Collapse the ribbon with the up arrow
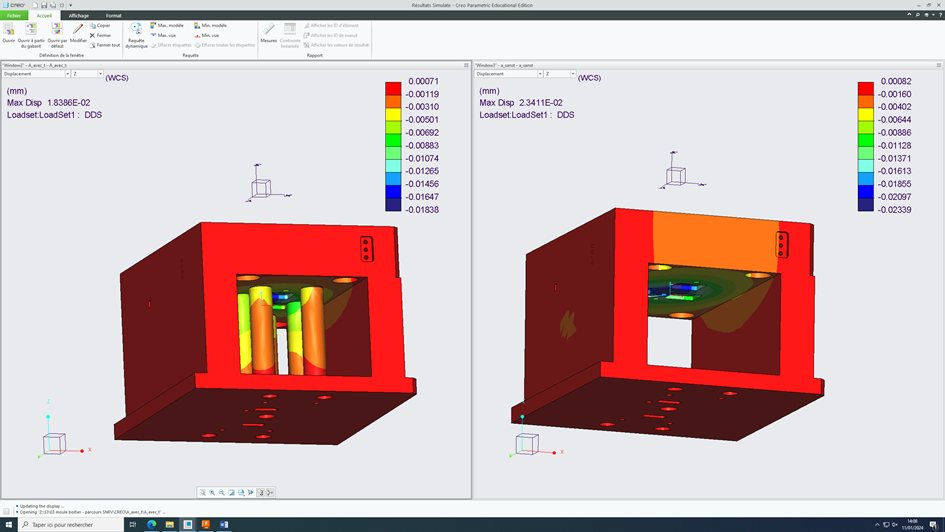Image resolution: width=945 pixels, height=532 pixels. coord(909,14)
